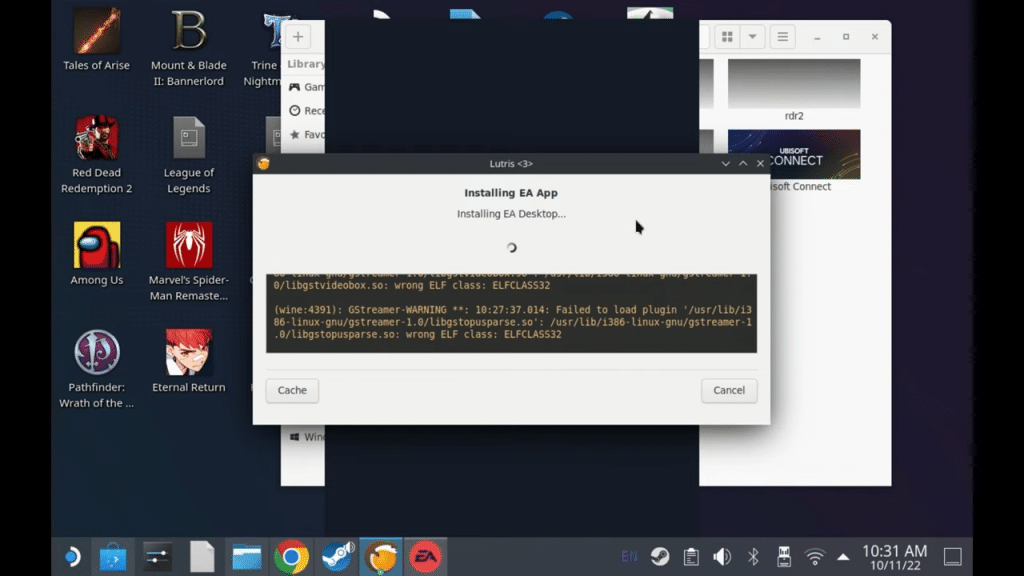Image resolution: width=1024 pixels, height=576 pixels.
Task: Open the Lutris hamburger menu
Action: coord(782,37)
